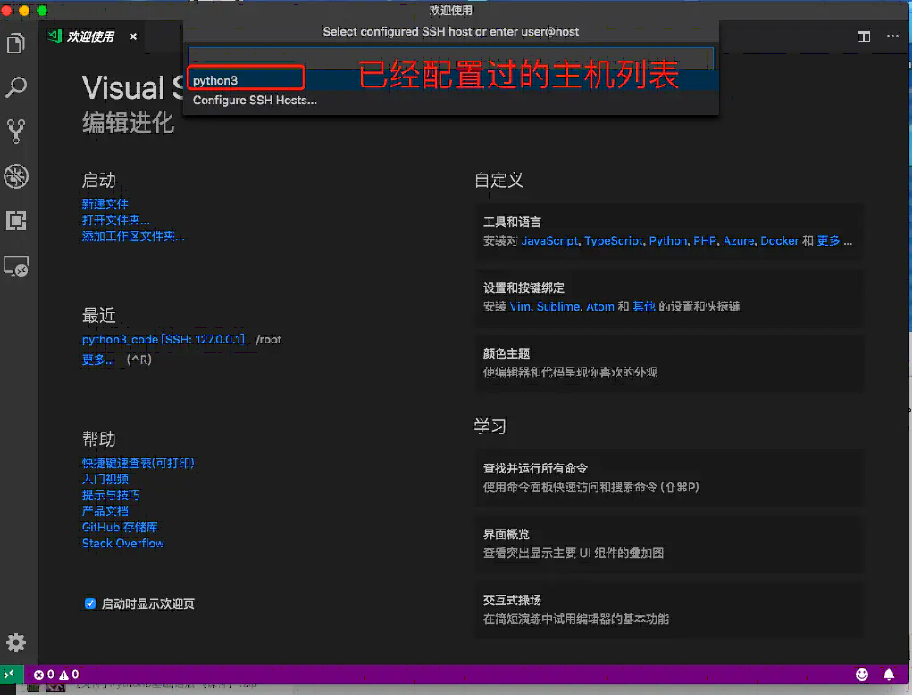The width and height of the screenshot is (912, 695).
Task: Click the PHP language link
Action: pyautogui.click(x=704, y=241)
